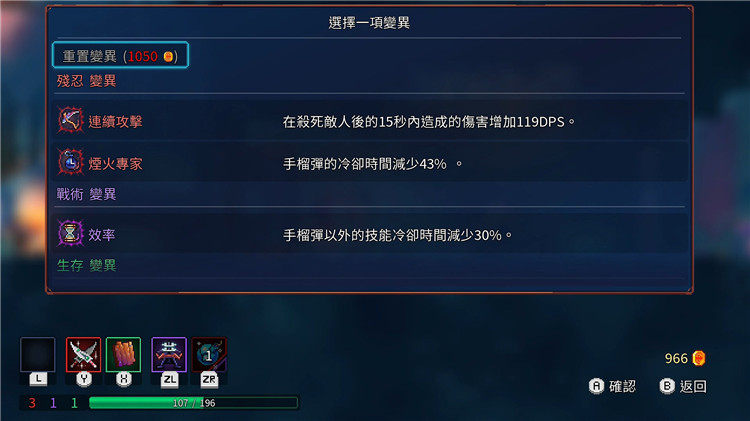Select the green shield item slot
The width and height of the screenshot is (750, 421).
tap(123, 355)
